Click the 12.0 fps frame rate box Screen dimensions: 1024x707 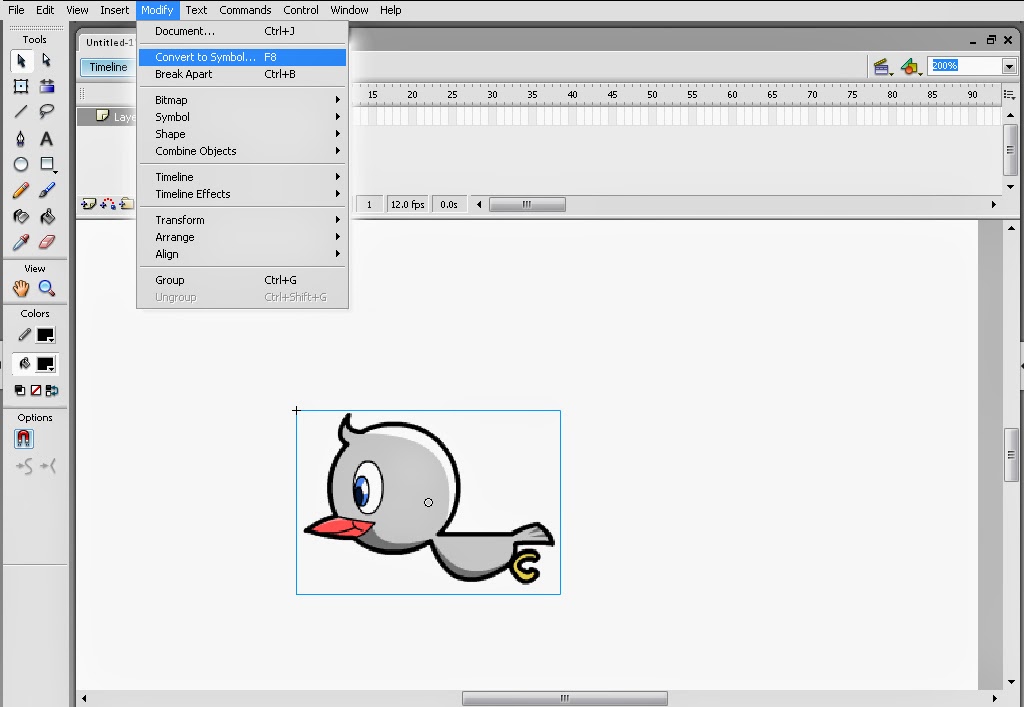[408, 204]
